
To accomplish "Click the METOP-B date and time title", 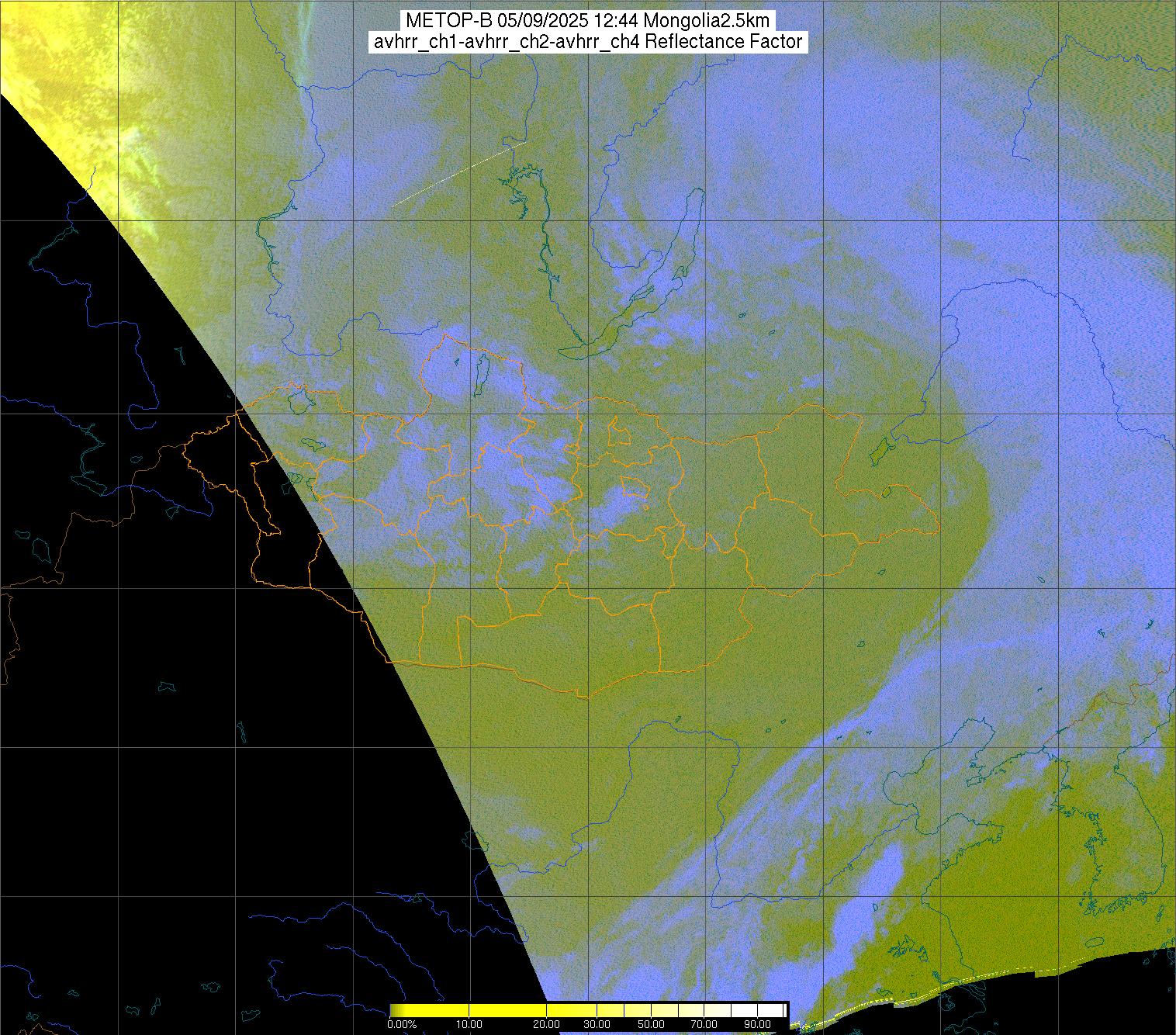I will (x=588, y=21).
